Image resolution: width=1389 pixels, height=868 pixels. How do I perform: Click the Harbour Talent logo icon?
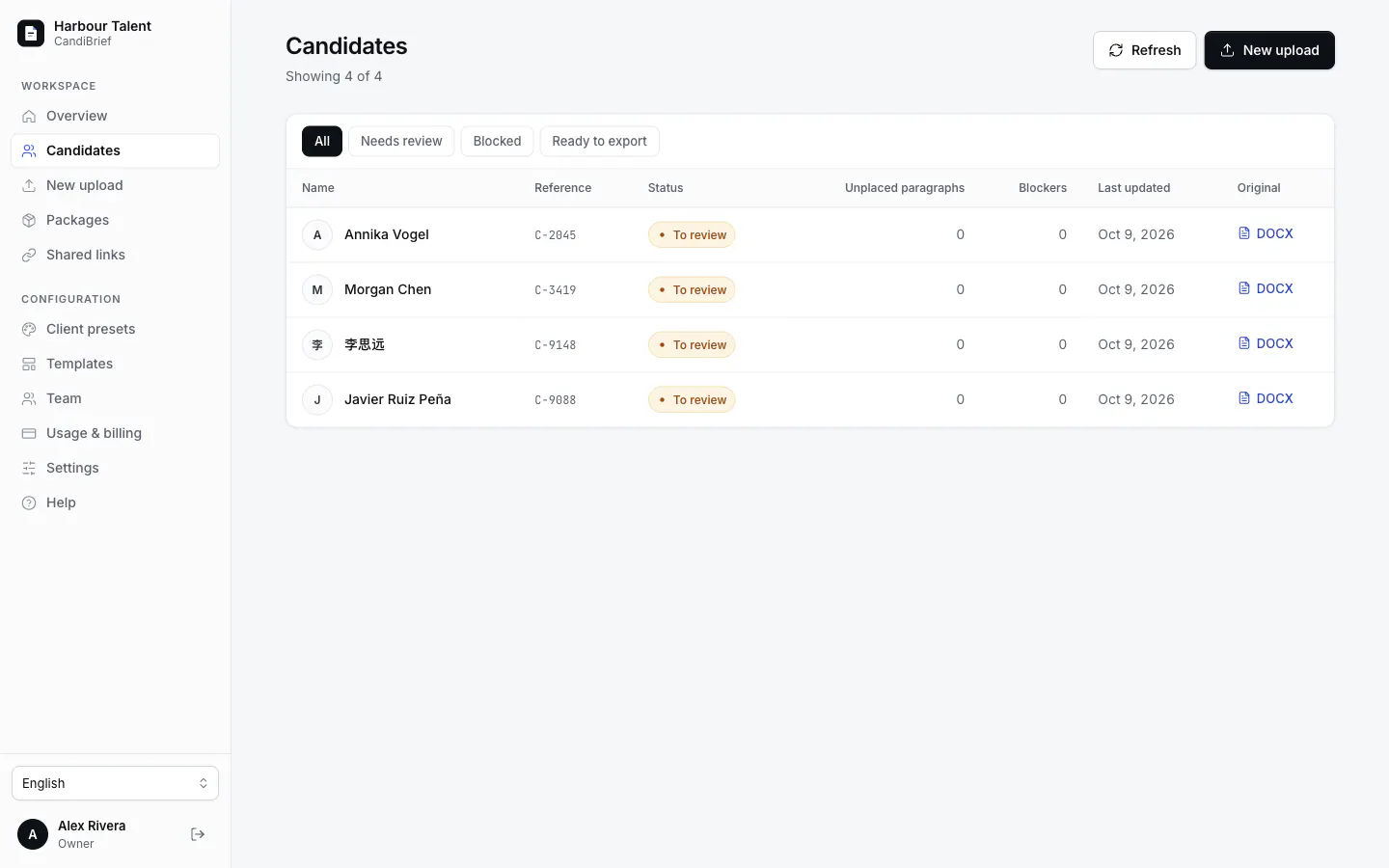tap(31, 34)
